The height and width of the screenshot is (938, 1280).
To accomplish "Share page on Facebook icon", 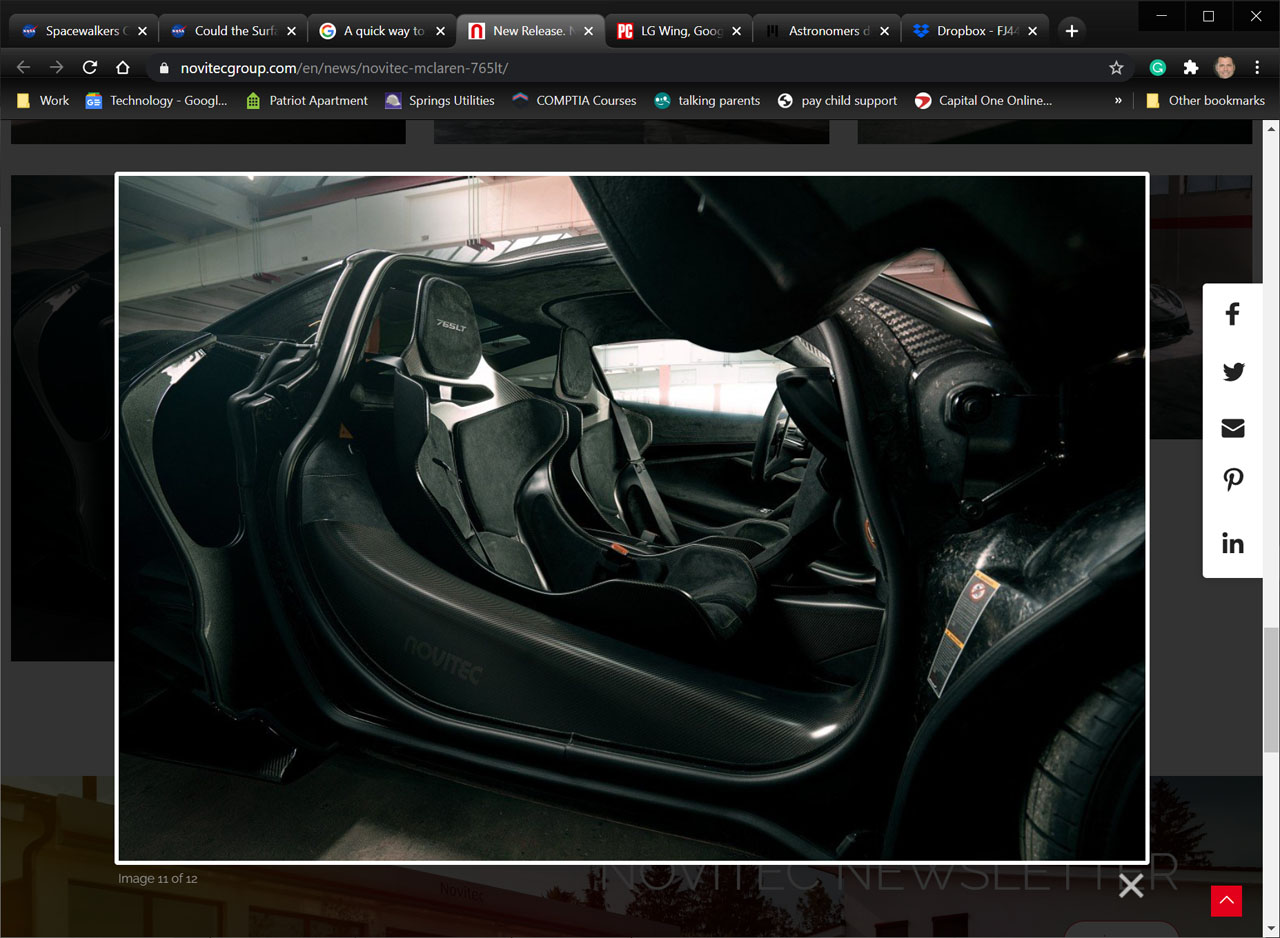I will point(1232,314).
